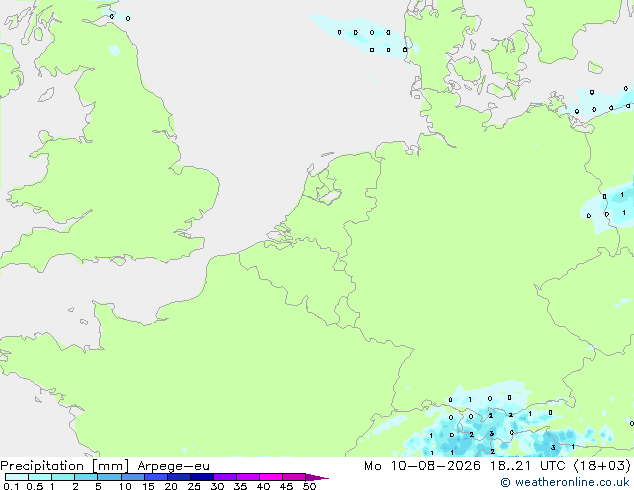Click the '(18+03)' forecast step text
634x490 pixels.
coord(602,466)
